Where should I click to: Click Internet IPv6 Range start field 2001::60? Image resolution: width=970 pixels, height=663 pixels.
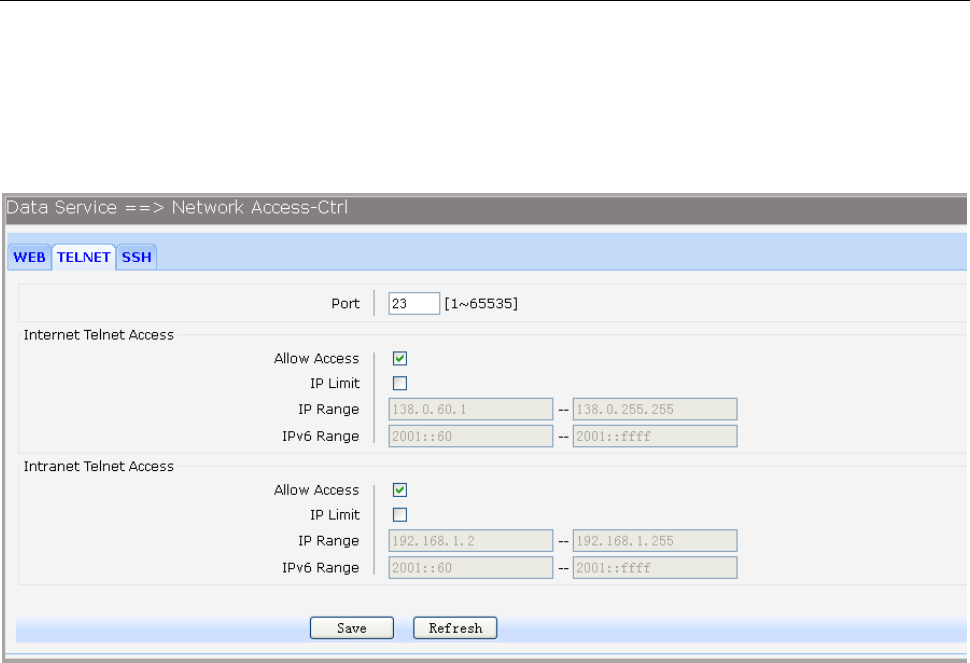471,436
